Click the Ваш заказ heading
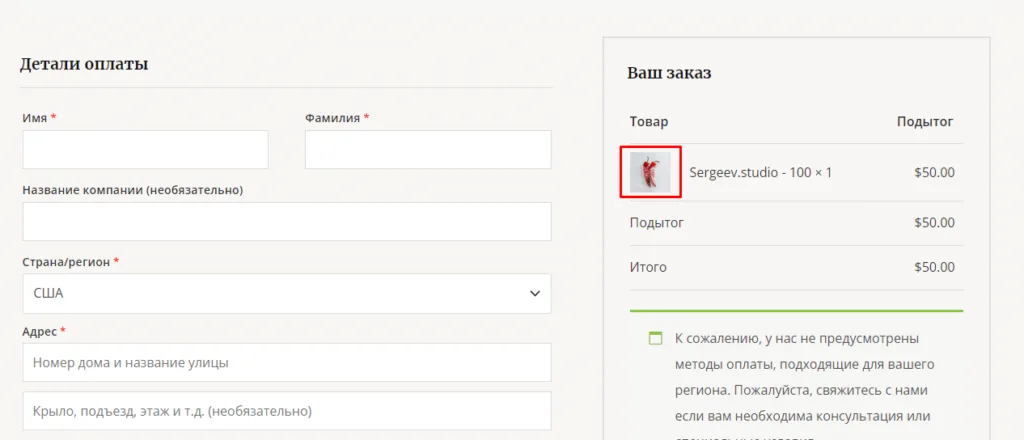The width and height of the screenshot is (1024, 440). [669, 73]
